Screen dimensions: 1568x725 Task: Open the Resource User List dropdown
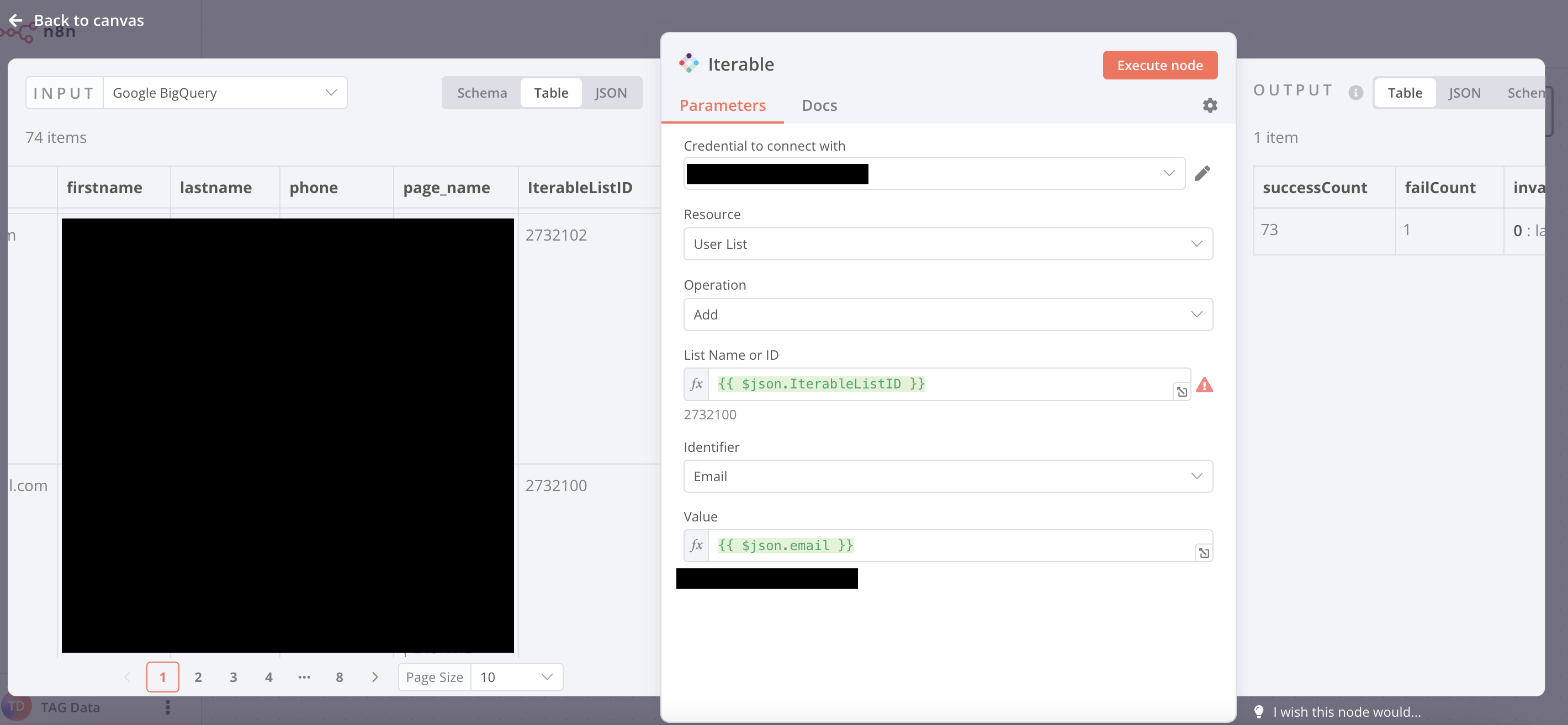(x=948, y=244)
